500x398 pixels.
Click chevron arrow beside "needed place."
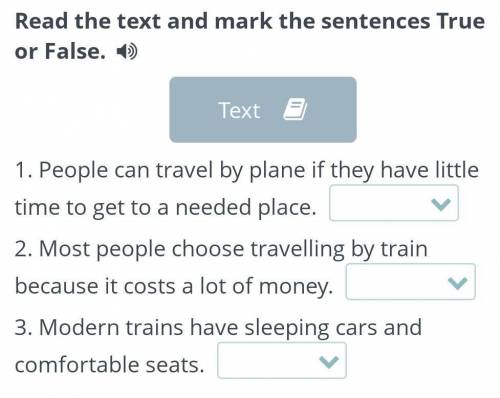pos(440,204)
